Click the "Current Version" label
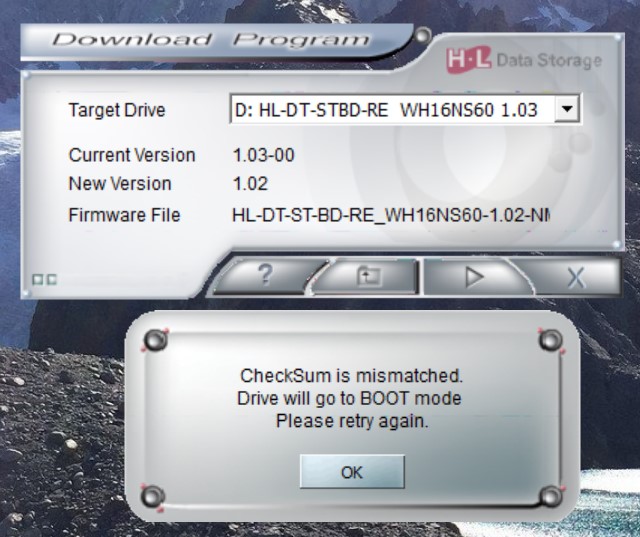 (132, 155)
